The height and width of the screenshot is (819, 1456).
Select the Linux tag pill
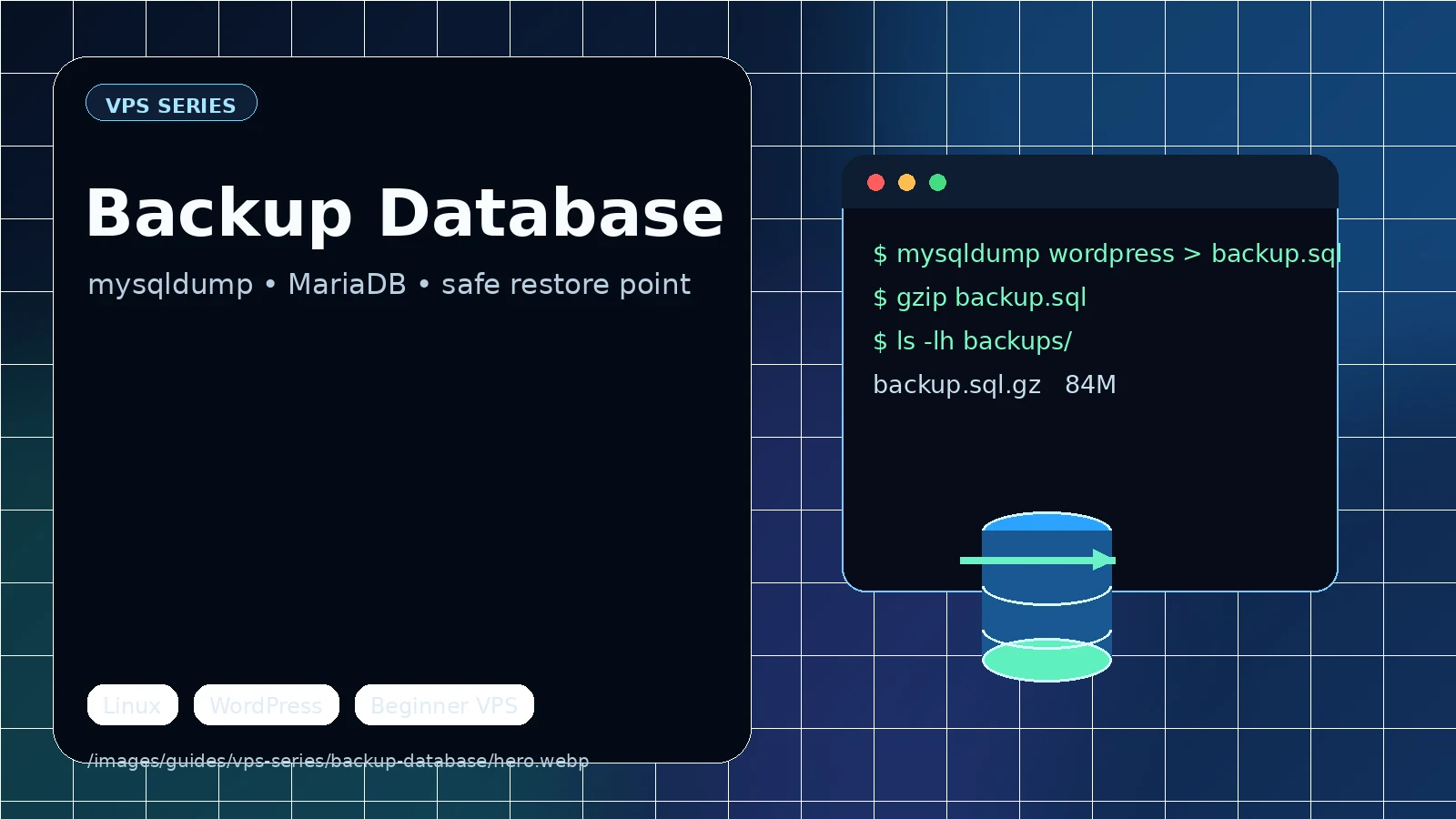(133, 705)
